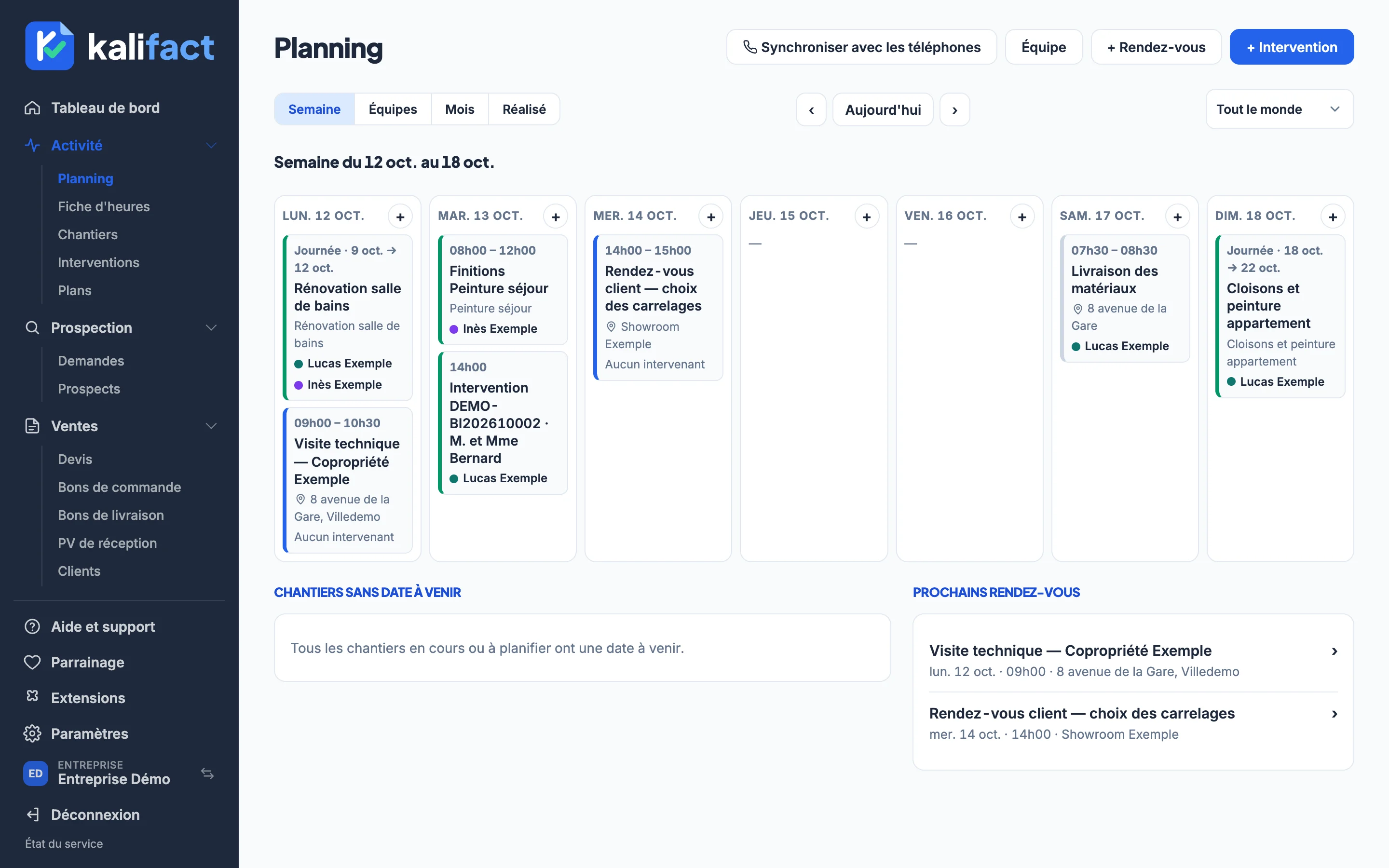Viewport: 1389px width, 868px height.
Task: Click the Prospection magnifier icon
Action: point(32,328)
